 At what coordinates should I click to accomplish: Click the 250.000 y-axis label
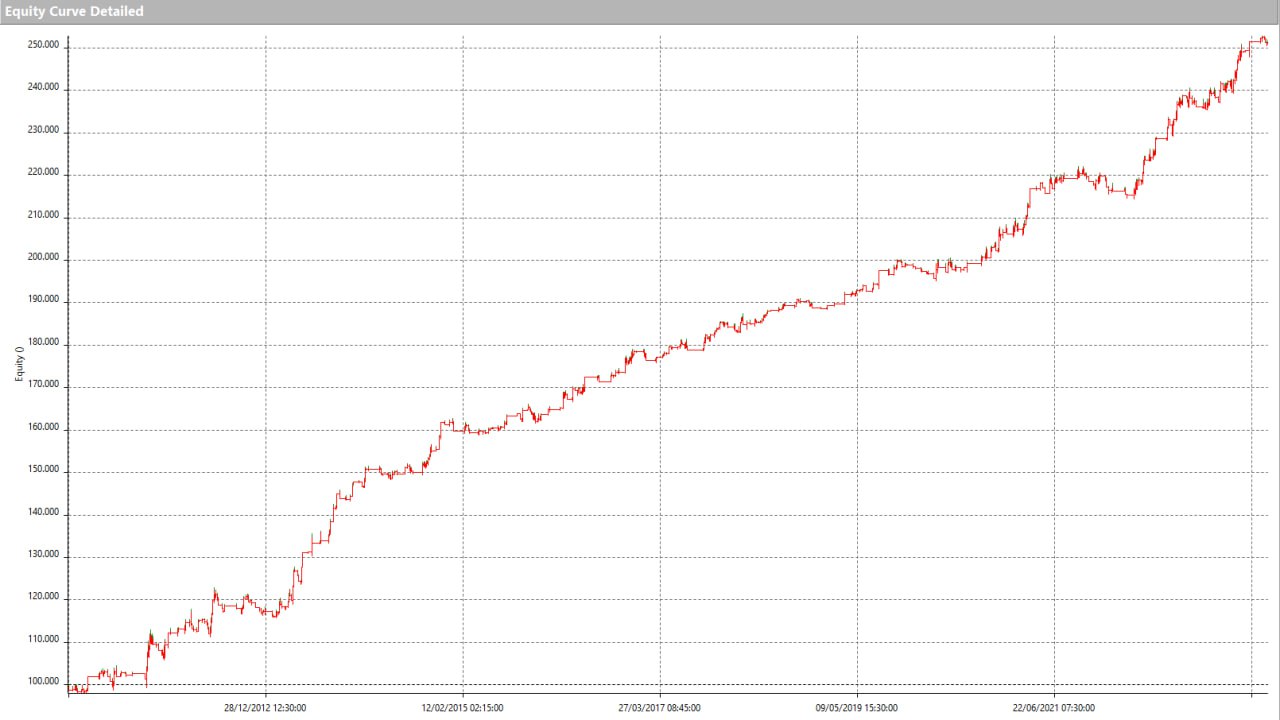(45, 47)
